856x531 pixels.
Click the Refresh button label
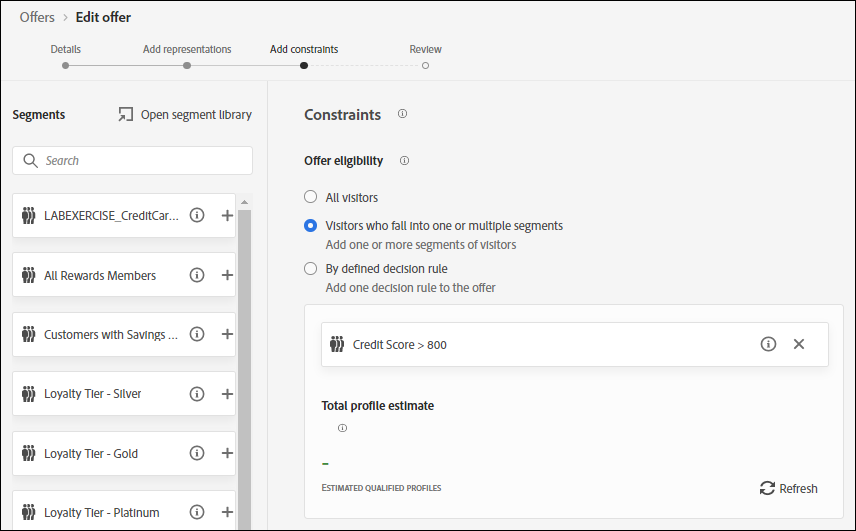pyautogui.click(x=798, y=488)
